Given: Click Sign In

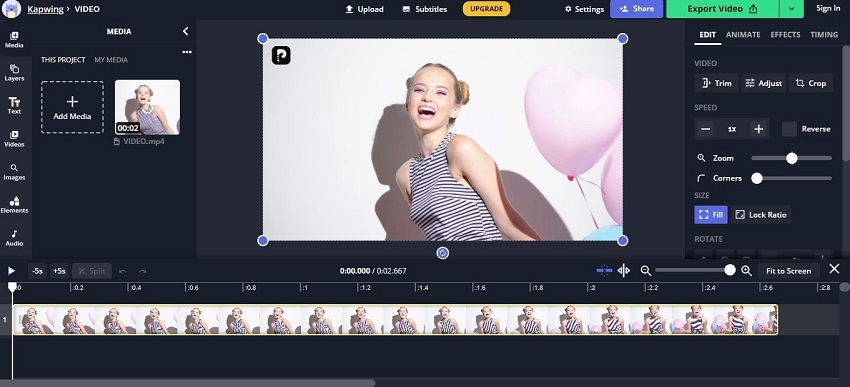Looking at the screenshot, I should coord(828,9).
